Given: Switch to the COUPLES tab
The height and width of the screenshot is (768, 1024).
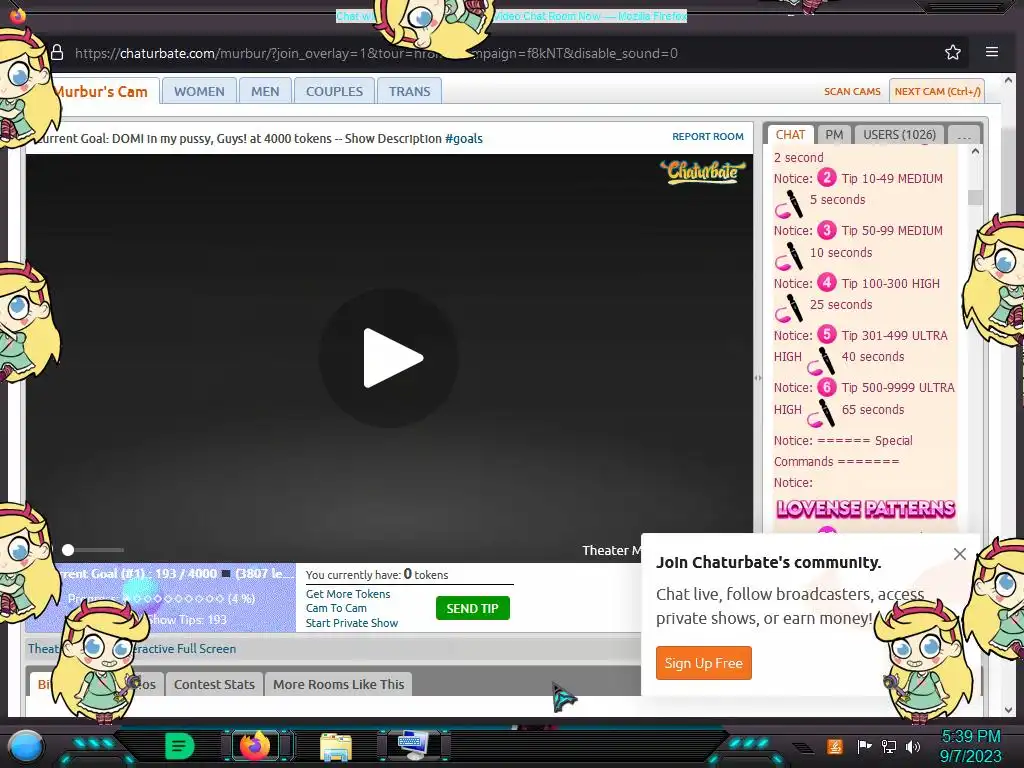Looking at the screenshot, I should coord(334,91).
